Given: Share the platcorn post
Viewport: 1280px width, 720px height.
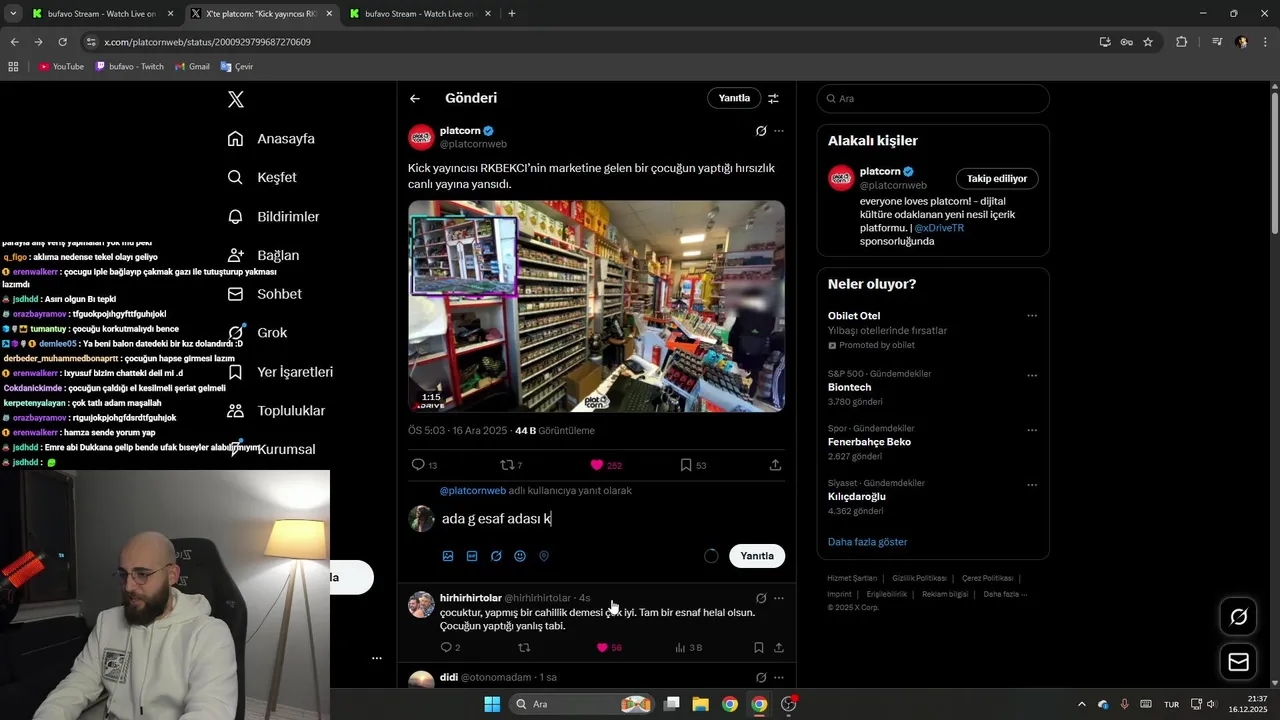Looking at the screenshot, I should (775, 465).
